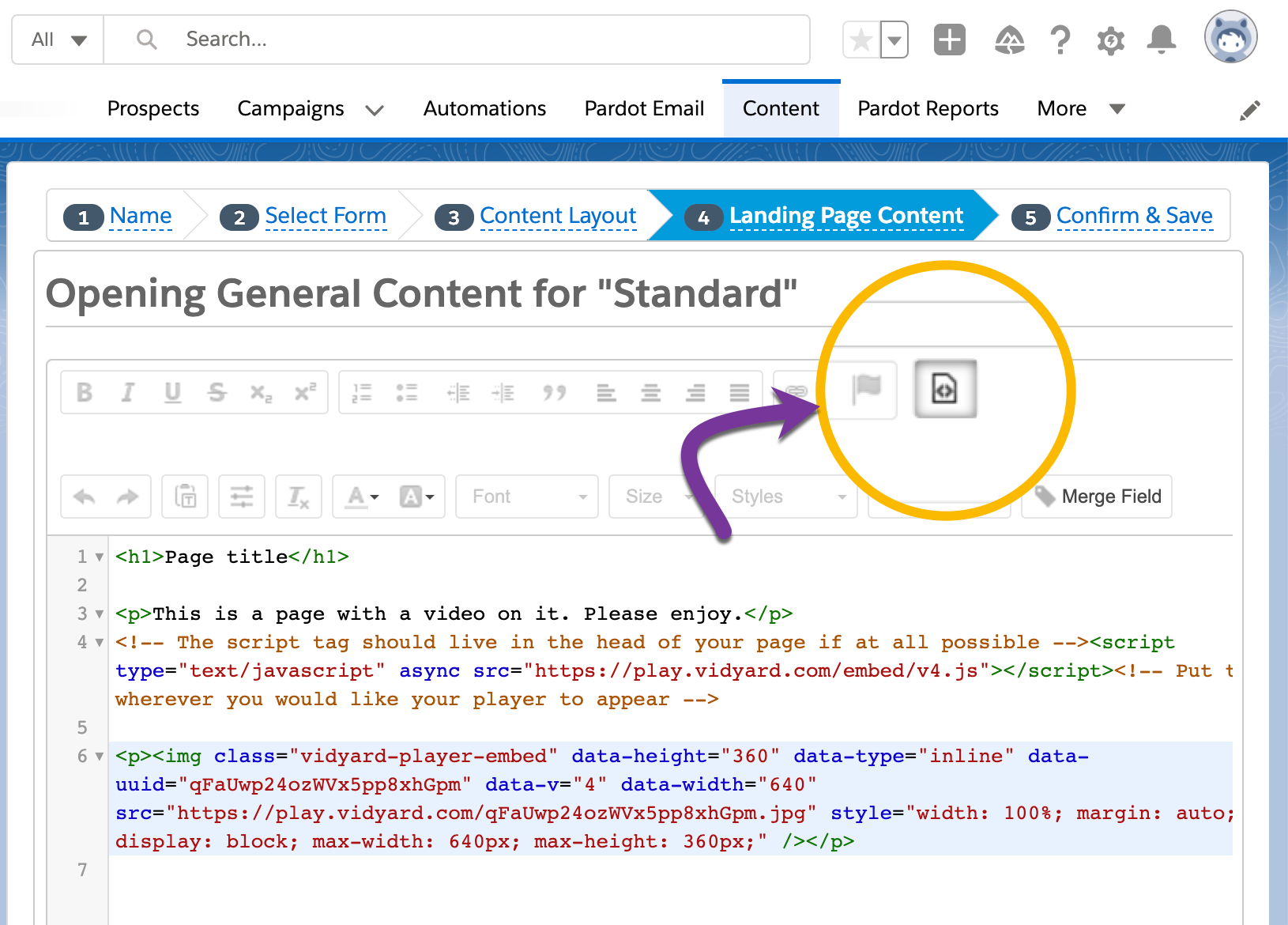Open Font dropdown
This screenshot has width=1288, height=925.
coord(527,496)
